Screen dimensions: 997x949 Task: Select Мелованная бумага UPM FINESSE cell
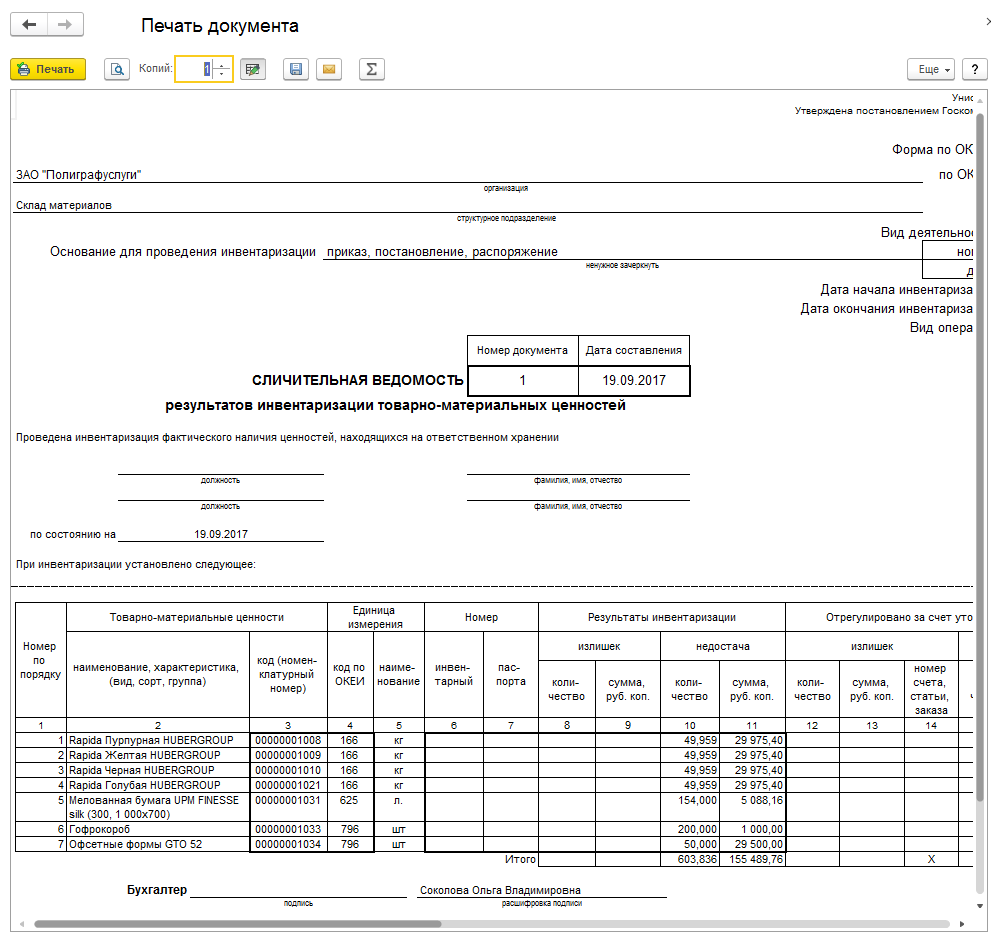tap(158, 807)
